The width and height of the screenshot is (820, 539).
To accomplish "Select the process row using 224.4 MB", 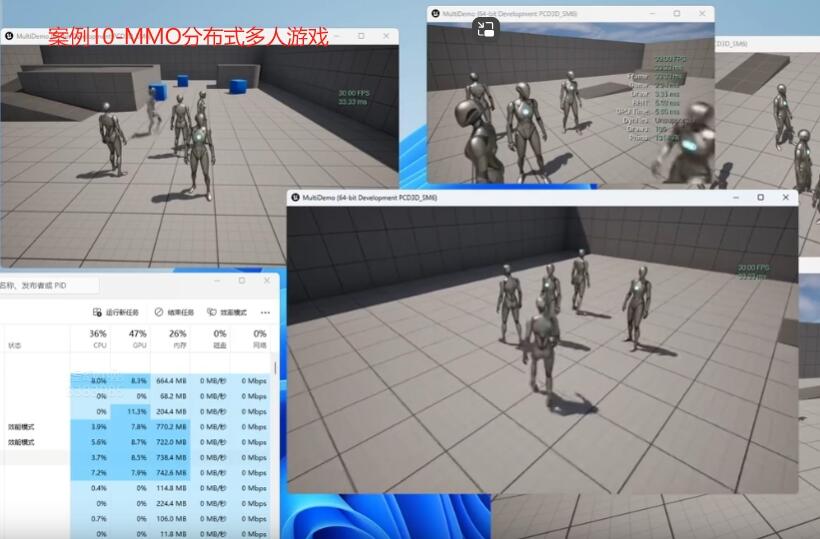I will click(x=135, y=503).
